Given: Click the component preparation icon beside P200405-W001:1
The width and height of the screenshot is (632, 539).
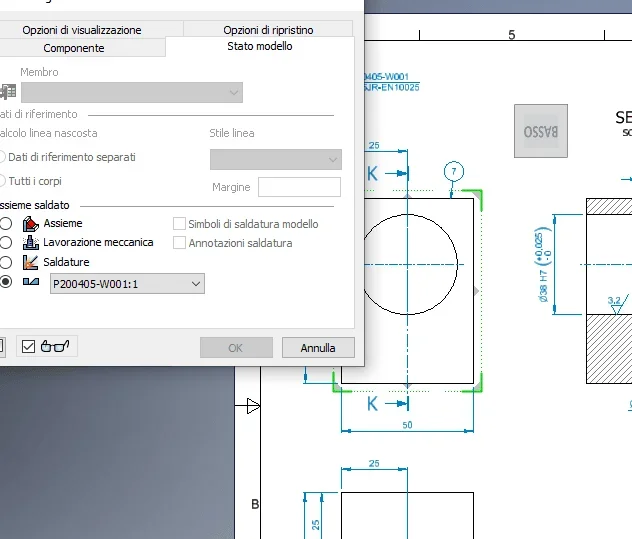Looking at the screenshot, I should coord(31,282).
